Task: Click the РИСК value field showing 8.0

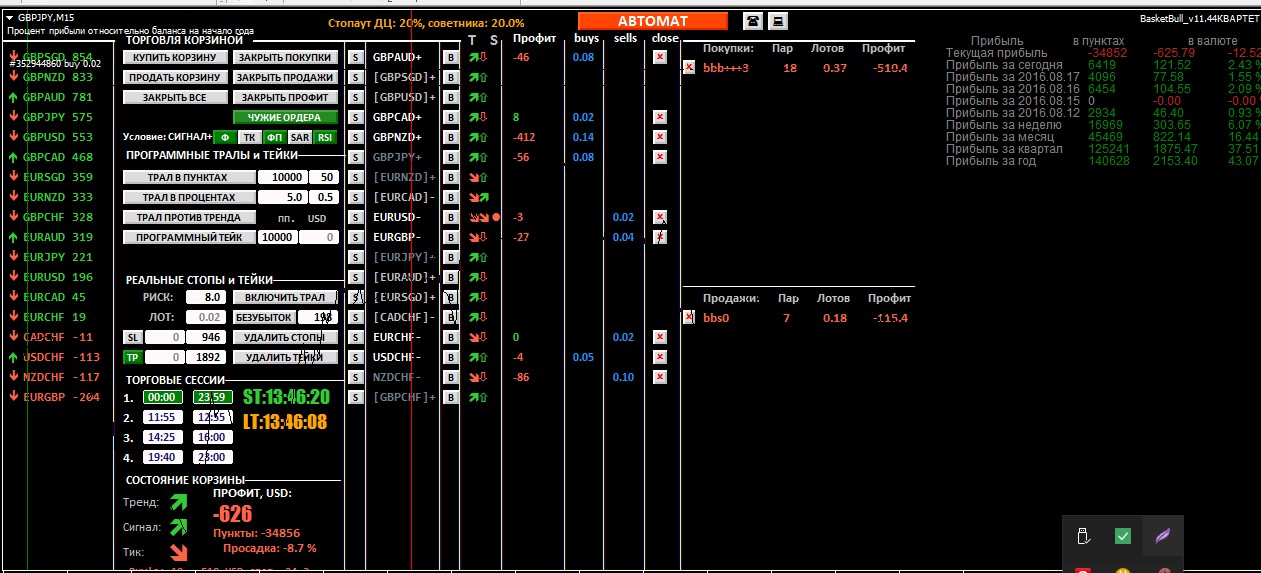Action: [x=208, y=297]
